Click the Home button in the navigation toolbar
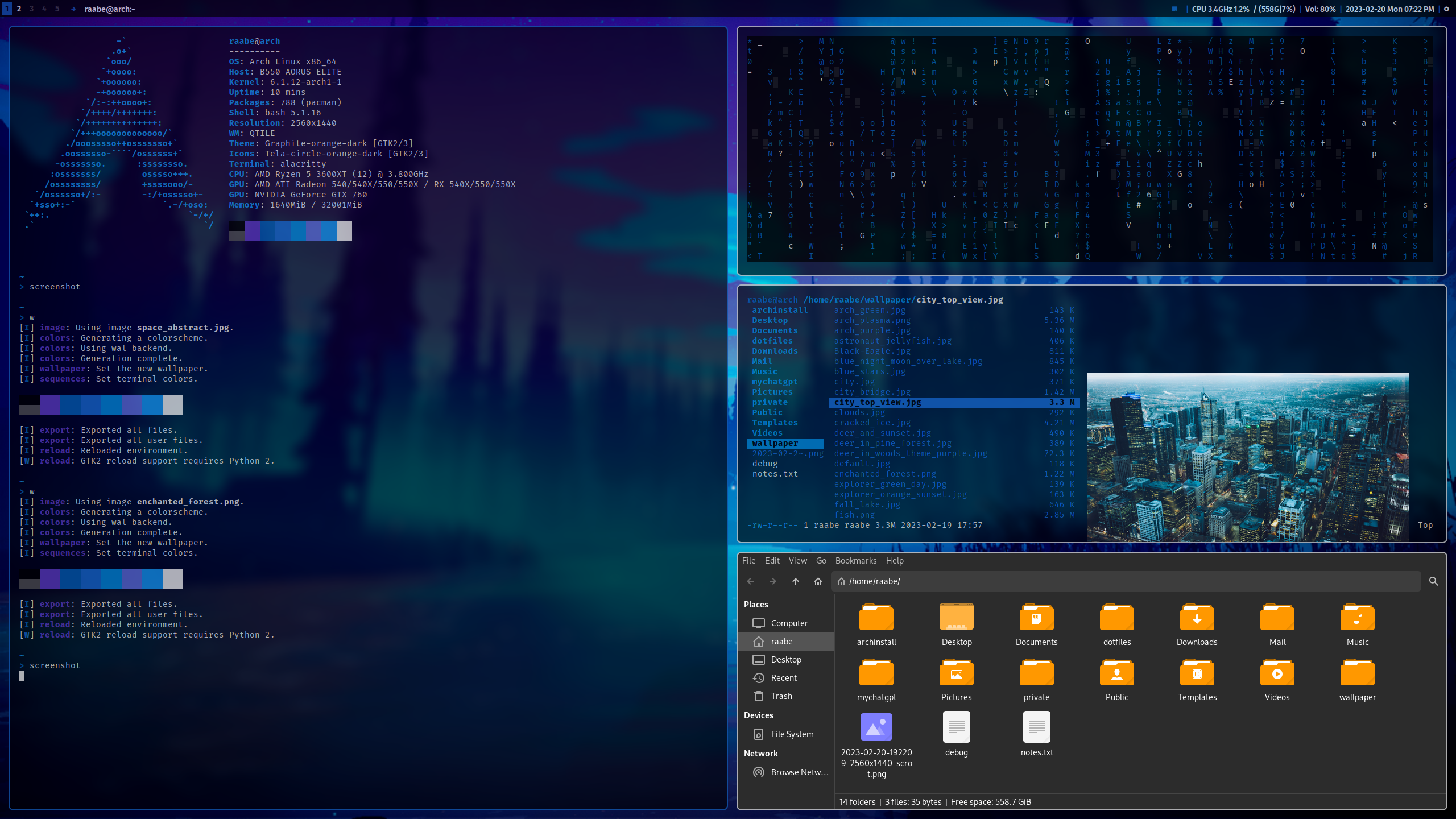The height and width of the screenshot is (819, 1456). click(818, 581)
